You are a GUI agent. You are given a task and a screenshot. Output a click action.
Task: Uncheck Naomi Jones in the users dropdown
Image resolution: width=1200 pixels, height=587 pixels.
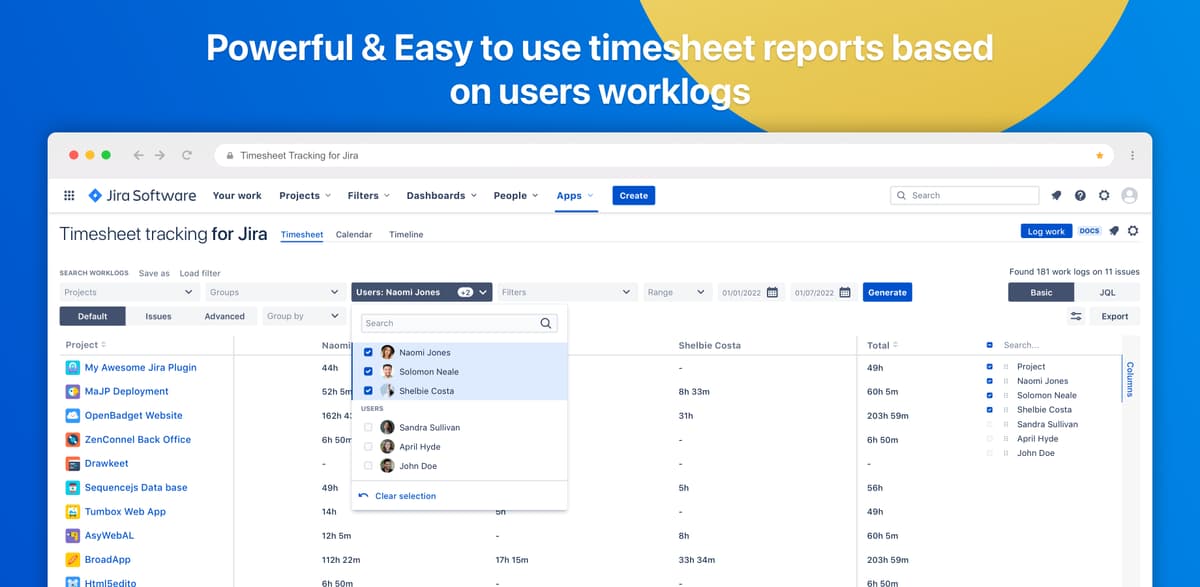[368, 353]
